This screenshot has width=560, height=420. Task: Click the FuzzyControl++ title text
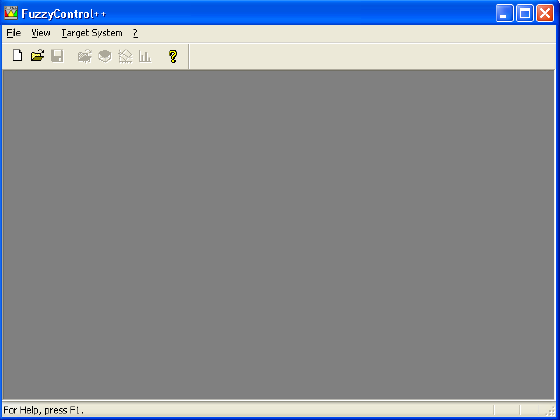tap(64, 14)
